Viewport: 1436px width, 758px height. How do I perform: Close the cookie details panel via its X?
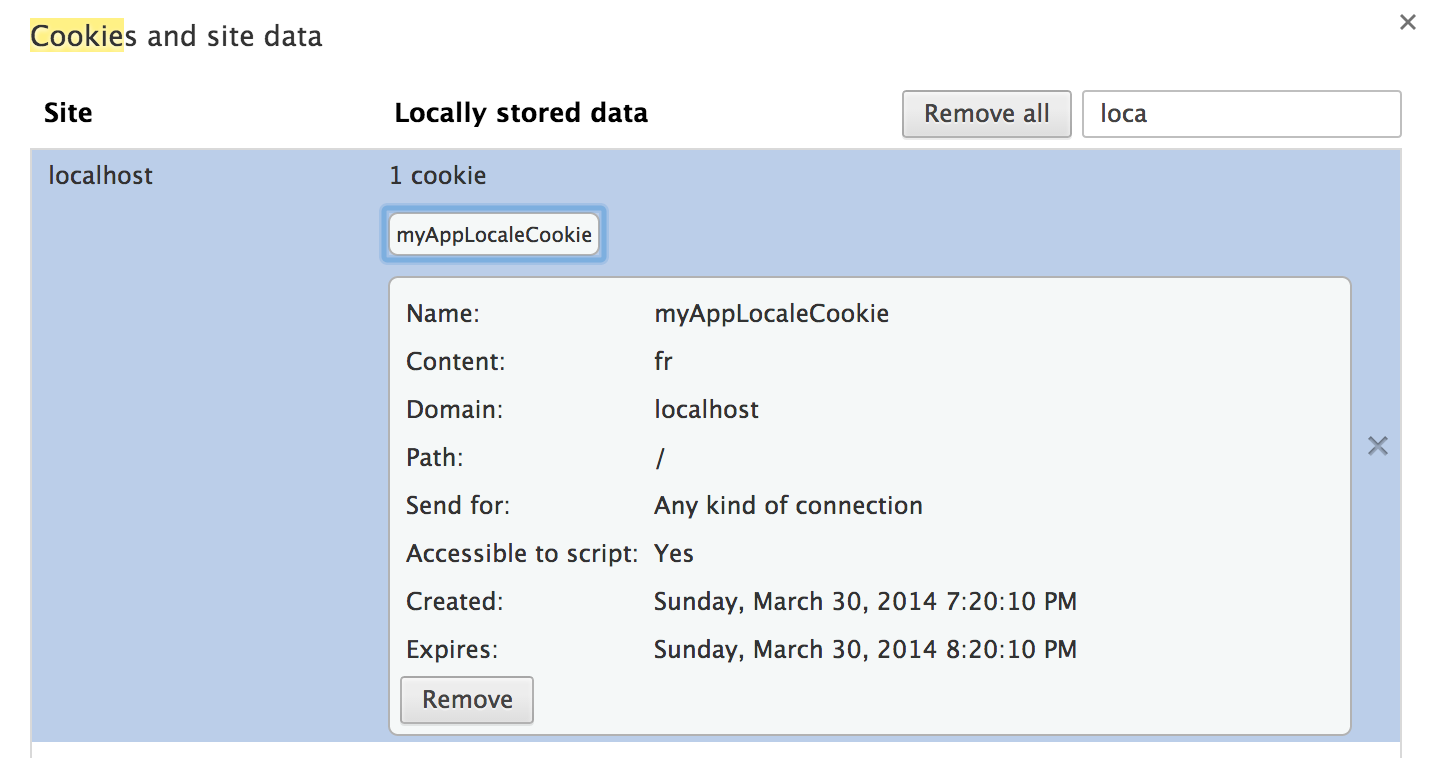point(1378,445)
